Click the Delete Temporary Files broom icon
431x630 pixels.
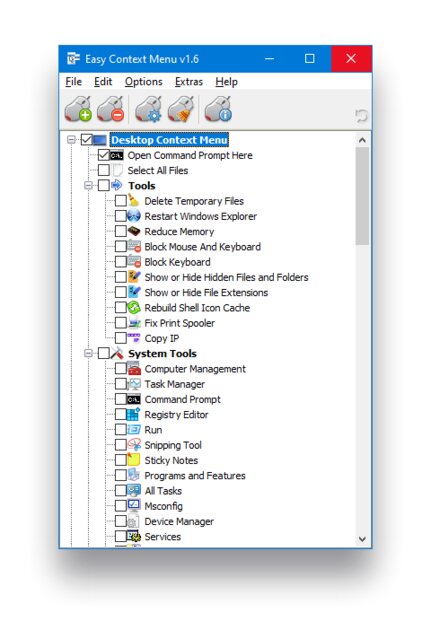[x=133, y=200]
